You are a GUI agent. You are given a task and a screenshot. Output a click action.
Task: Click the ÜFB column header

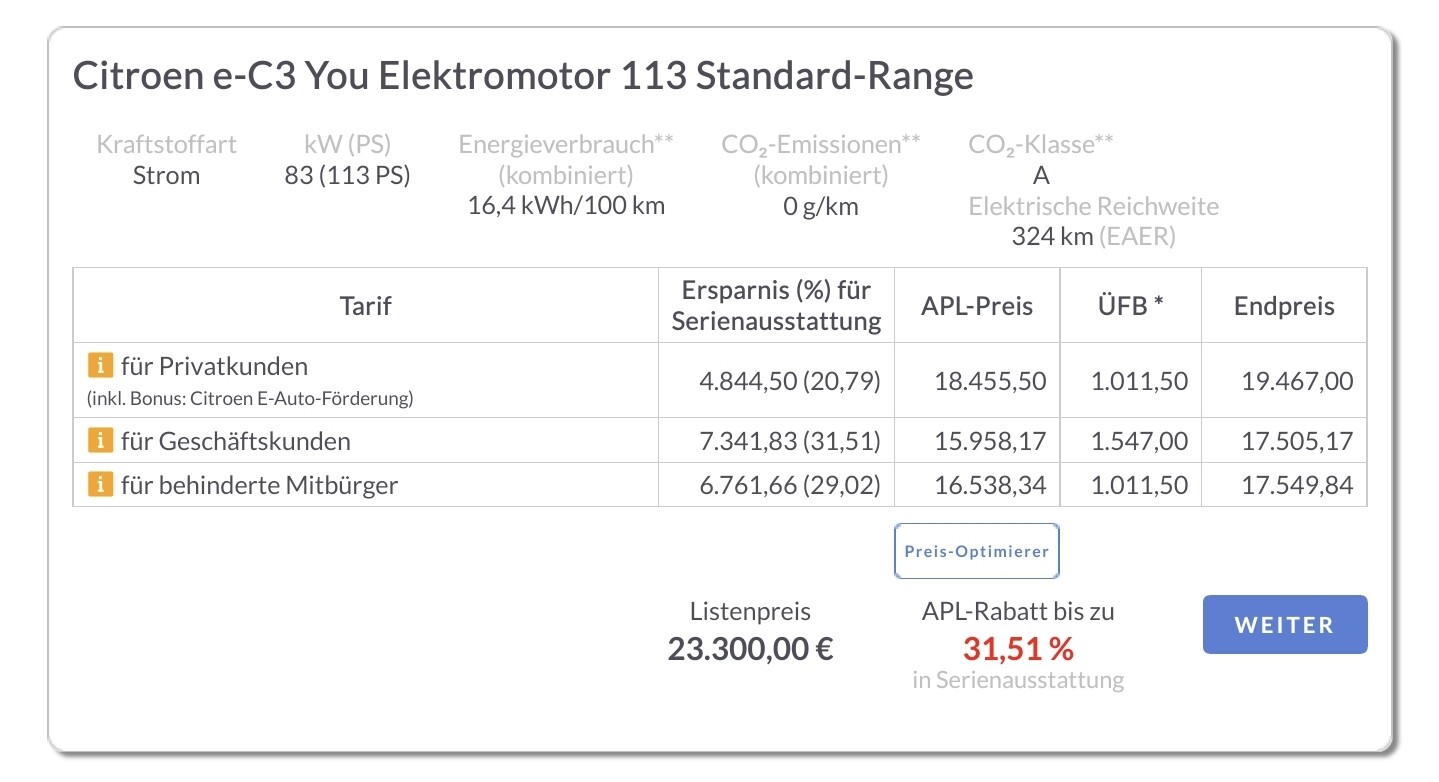(1130, 306)
